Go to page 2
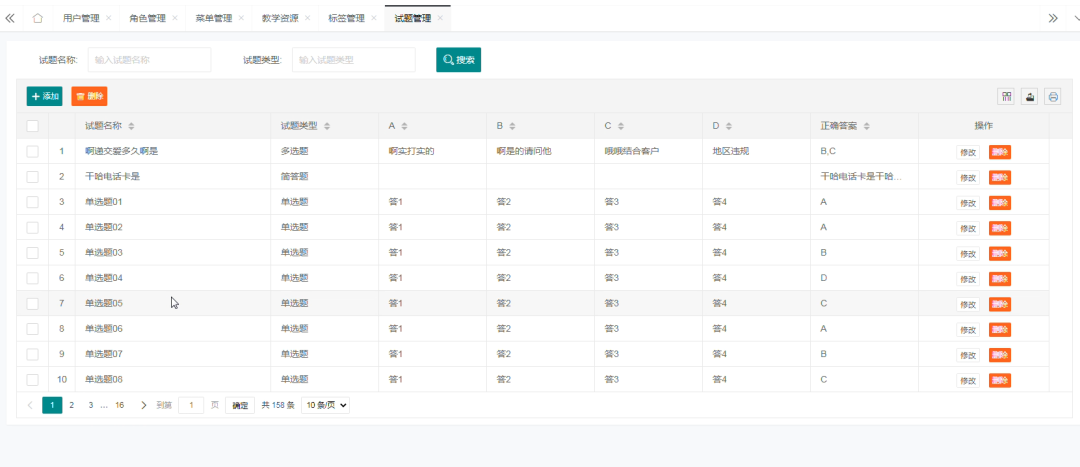The width and height of the screenshot is (1080, 467). click(72, 405)
